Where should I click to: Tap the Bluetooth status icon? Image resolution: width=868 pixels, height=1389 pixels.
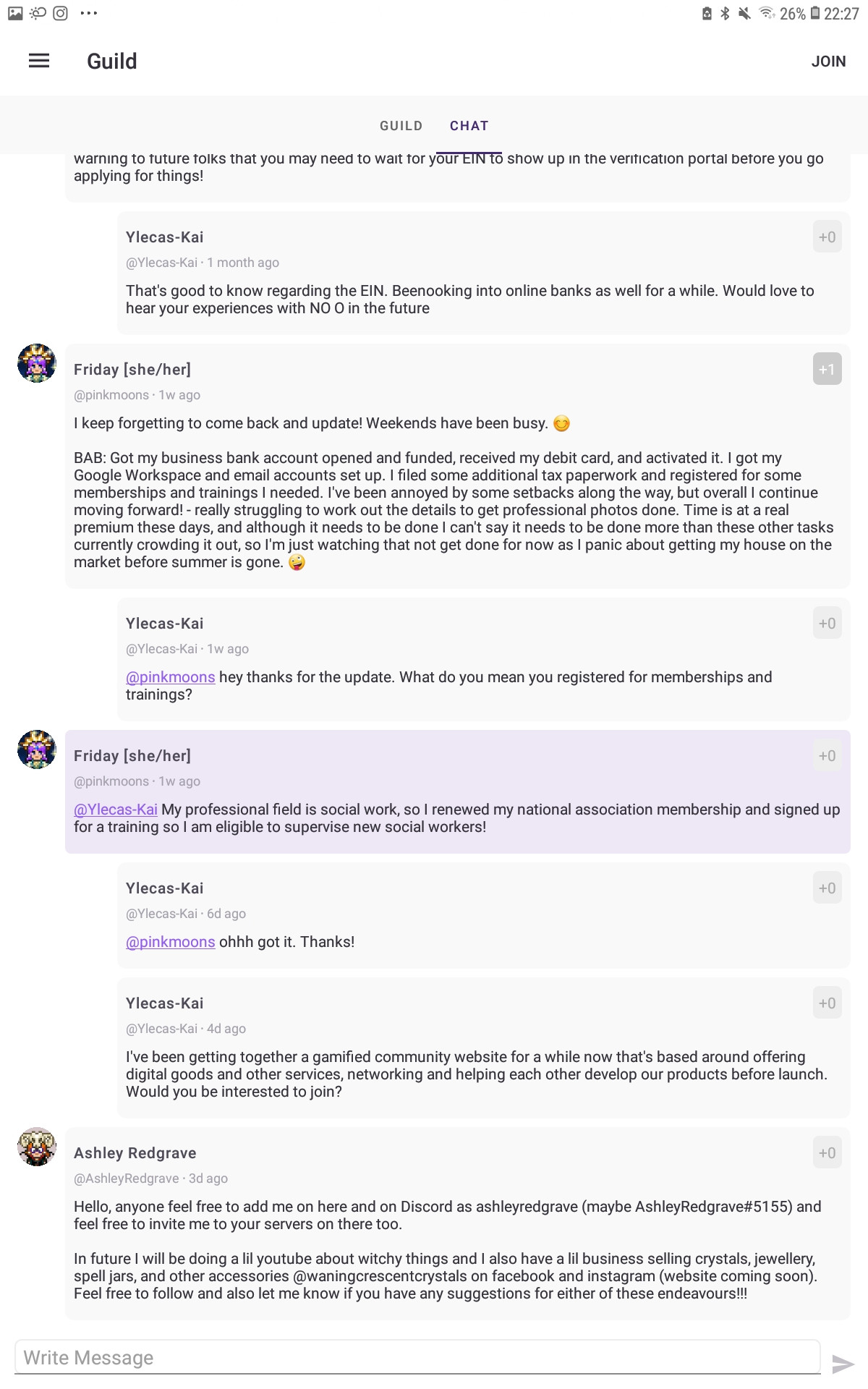725,13
